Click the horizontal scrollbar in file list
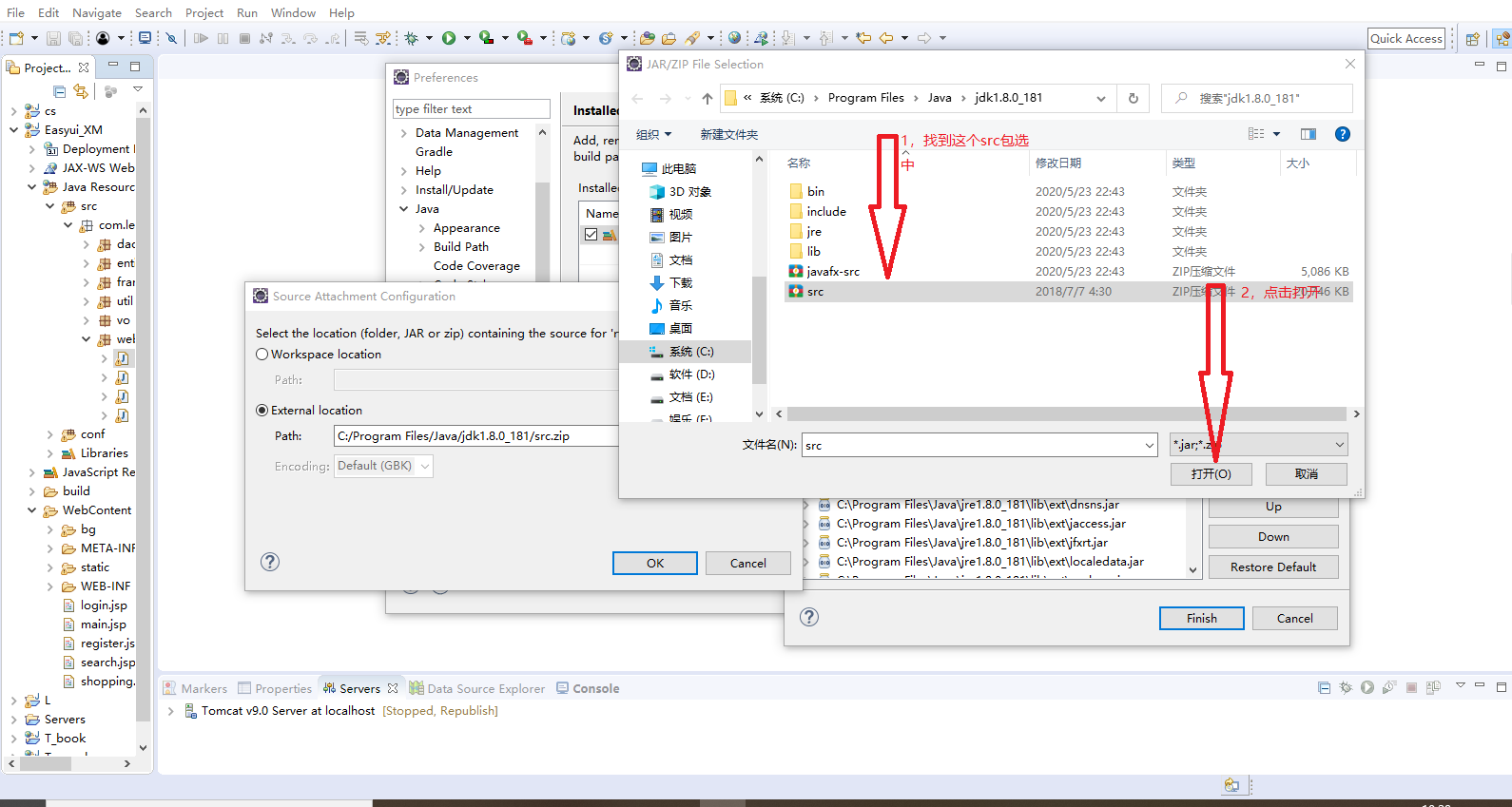This screenshot has width=1512, height=807. coord(1066,414)
